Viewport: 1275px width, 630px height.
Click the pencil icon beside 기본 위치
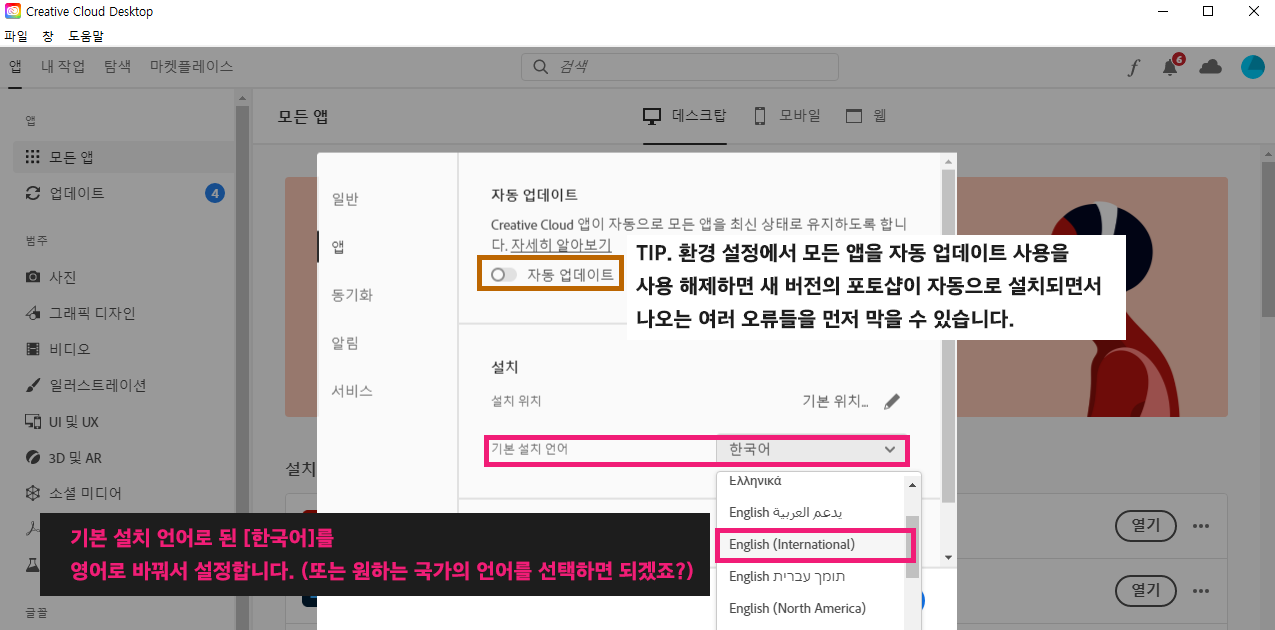pyautogui.click(x=892, y=401)
